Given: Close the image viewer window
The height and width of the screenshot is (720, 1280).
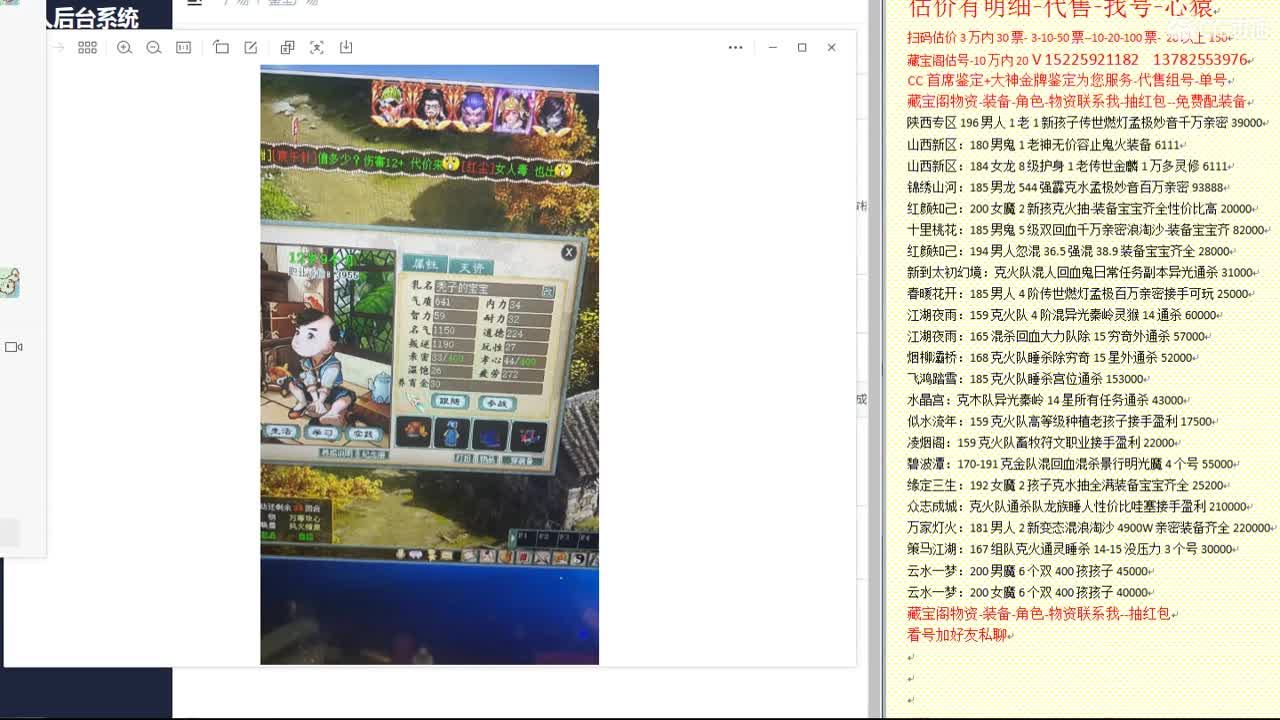Looking at the screenshot, I should pyautogui.click(x=831, y=47).
